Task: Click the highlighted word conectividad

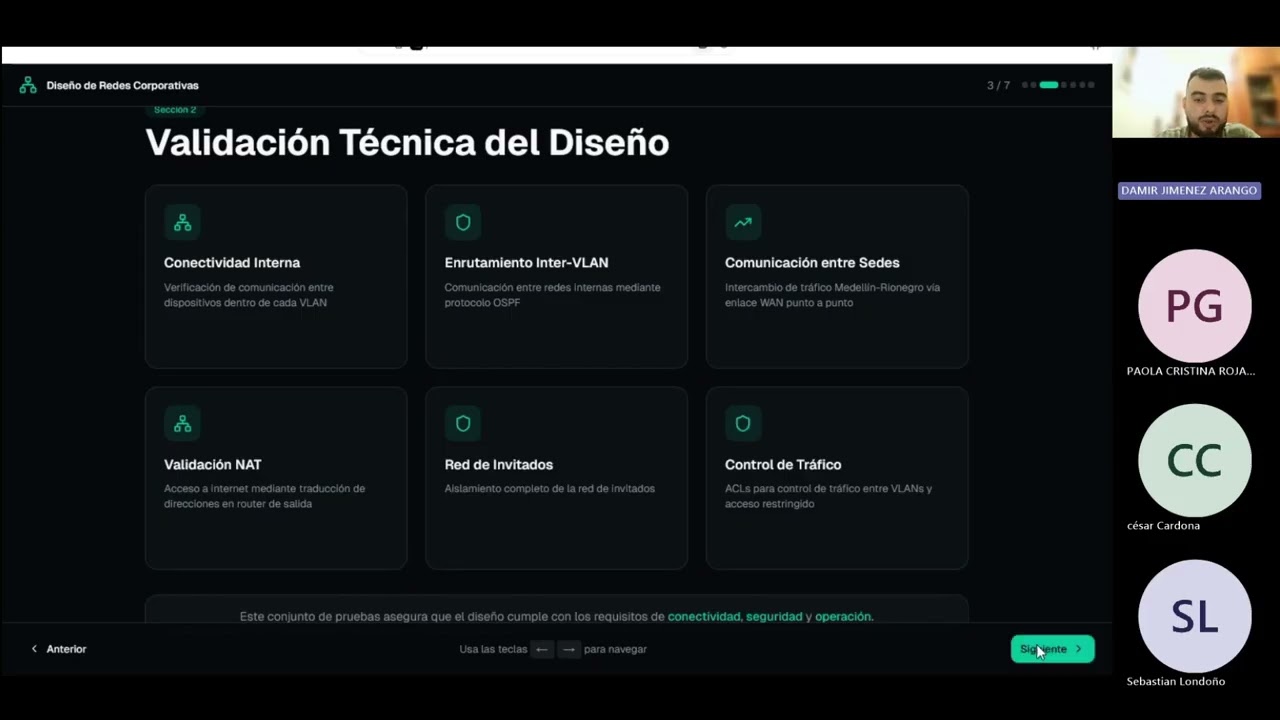Action: (704, 617)
